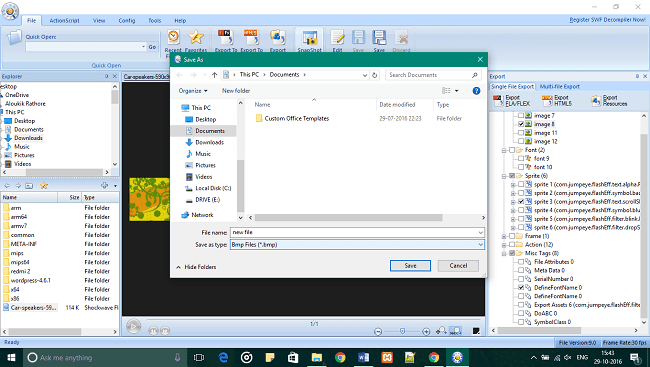Select the Single File Export tab

512,87
